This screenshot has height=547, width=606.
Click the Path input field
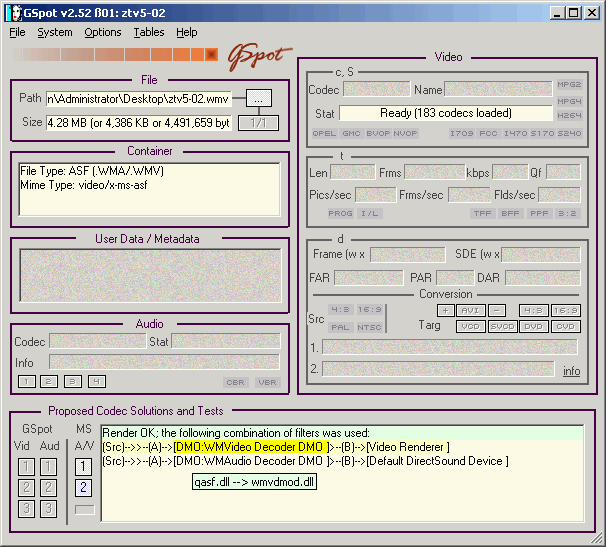(x=139, y=99)
